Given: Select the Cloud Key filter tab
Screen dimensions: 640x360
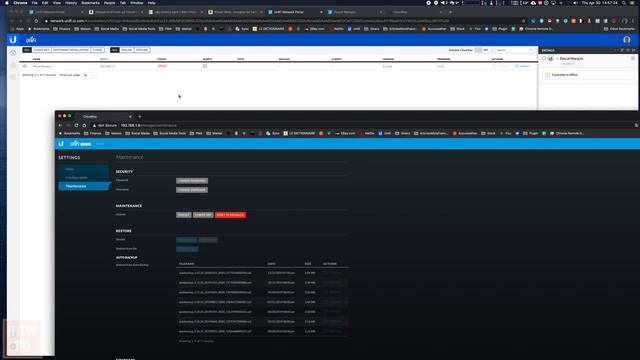Looking at the screenshot, I should (x=41, y=50).
